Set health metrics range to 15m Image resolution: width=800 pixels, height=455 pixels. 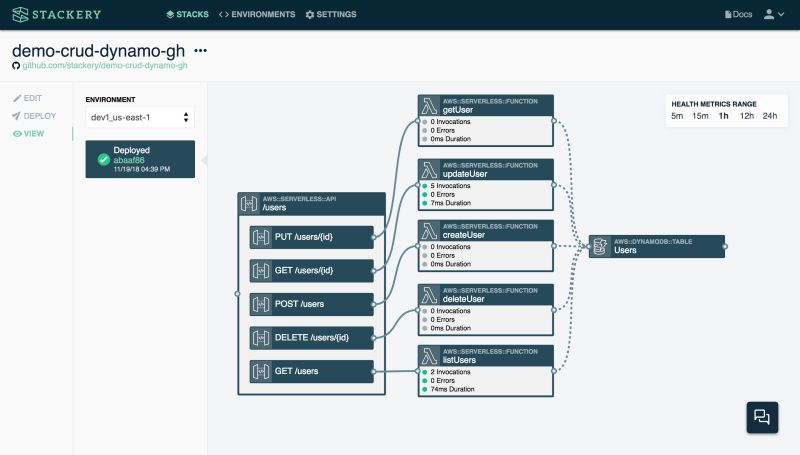pos(700,116)
